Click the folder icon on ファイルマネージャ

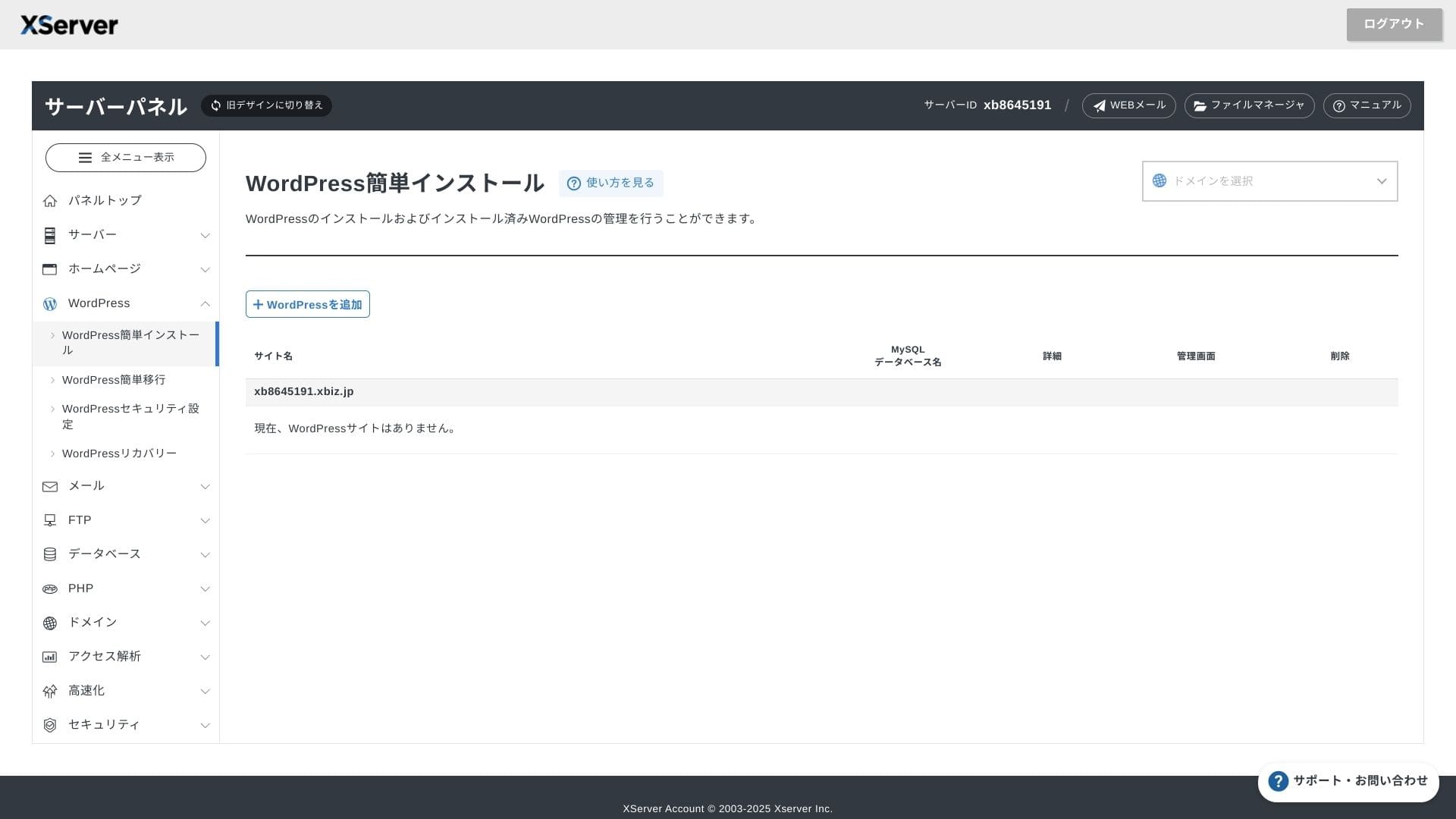point(1200,106)
